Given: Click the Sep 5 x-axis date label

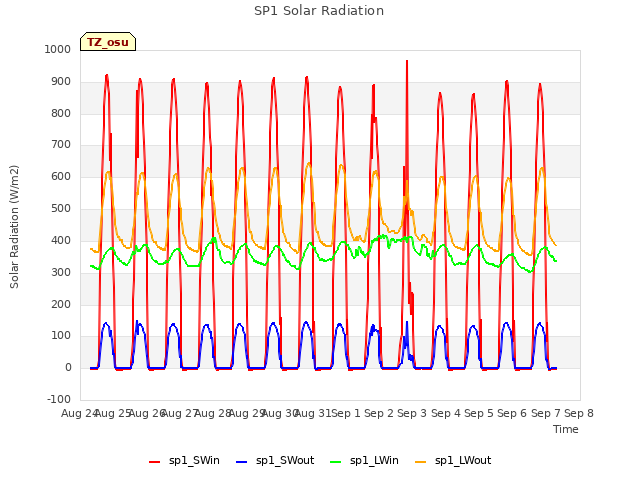Looking at the screenshot, I should (479, 413).
